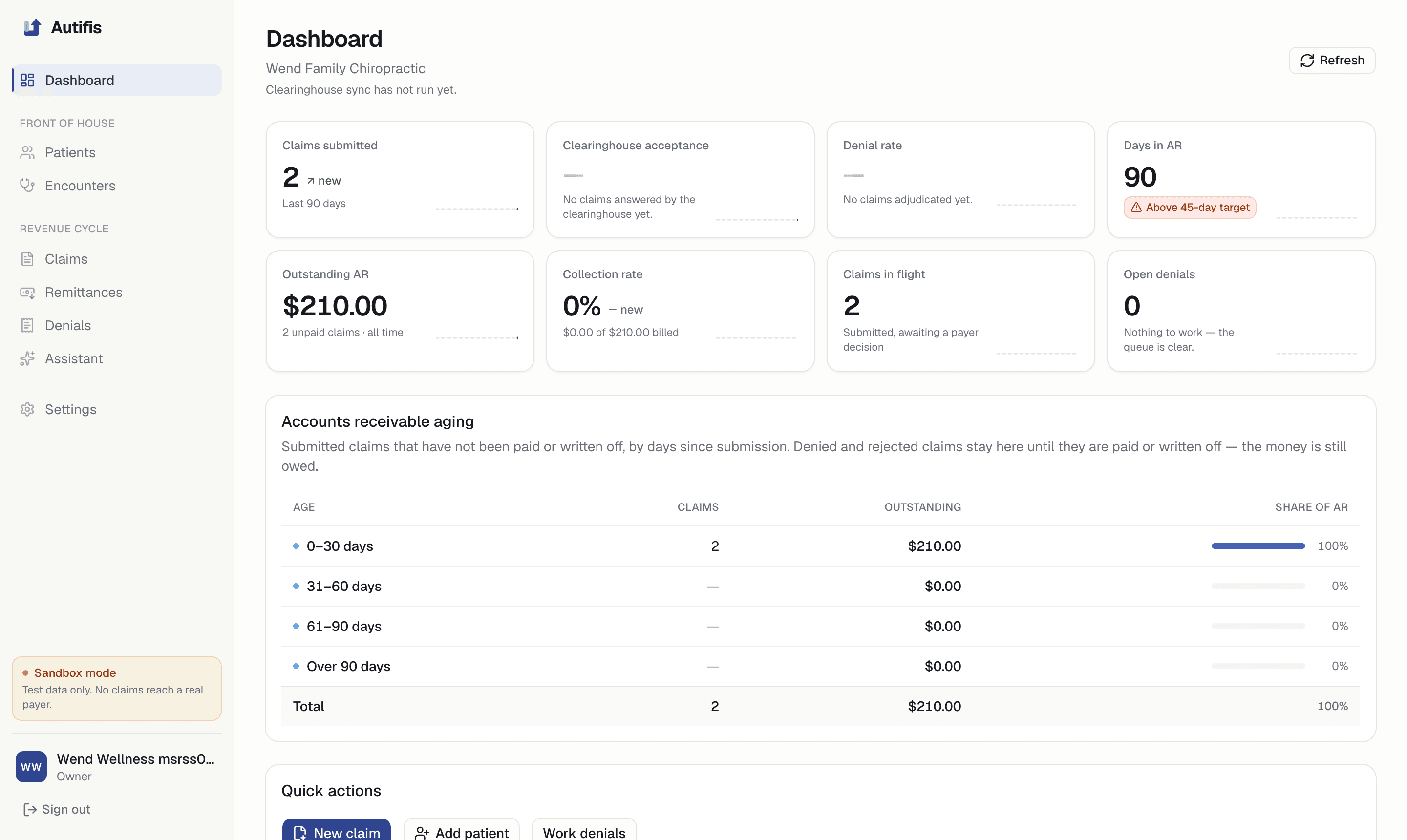Open the Patients page
The width and height of the screenshot is (1407, 840).
116,152
